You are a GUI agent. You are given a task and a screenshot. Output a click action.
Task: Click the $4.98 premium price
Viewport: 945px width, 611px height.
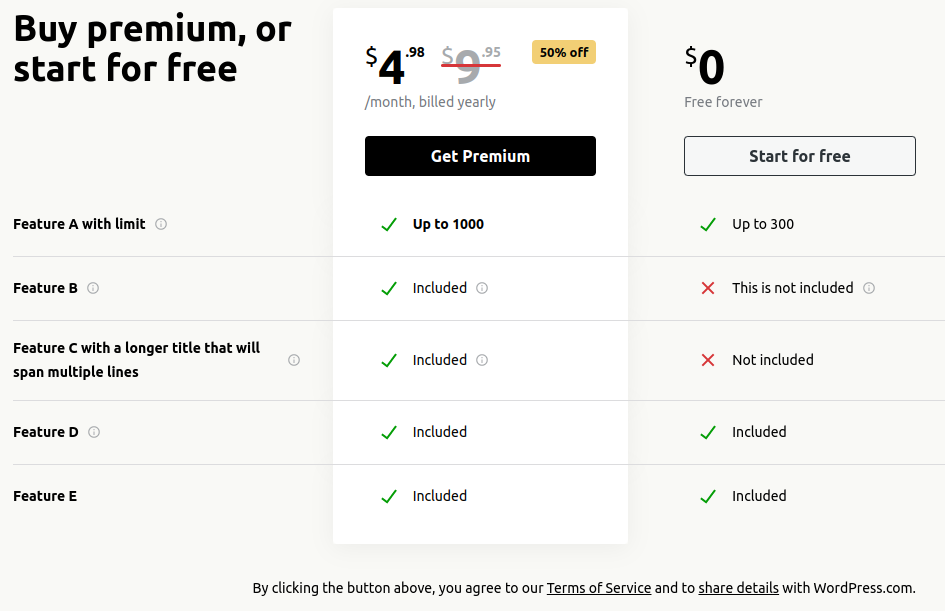point(395,66)
